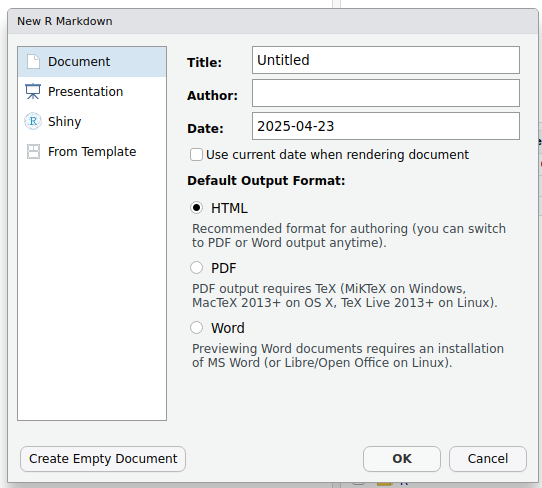The width and height of the screenshot is (542, 488).
Task: Switch to the Shiny option
Action: 92,121
